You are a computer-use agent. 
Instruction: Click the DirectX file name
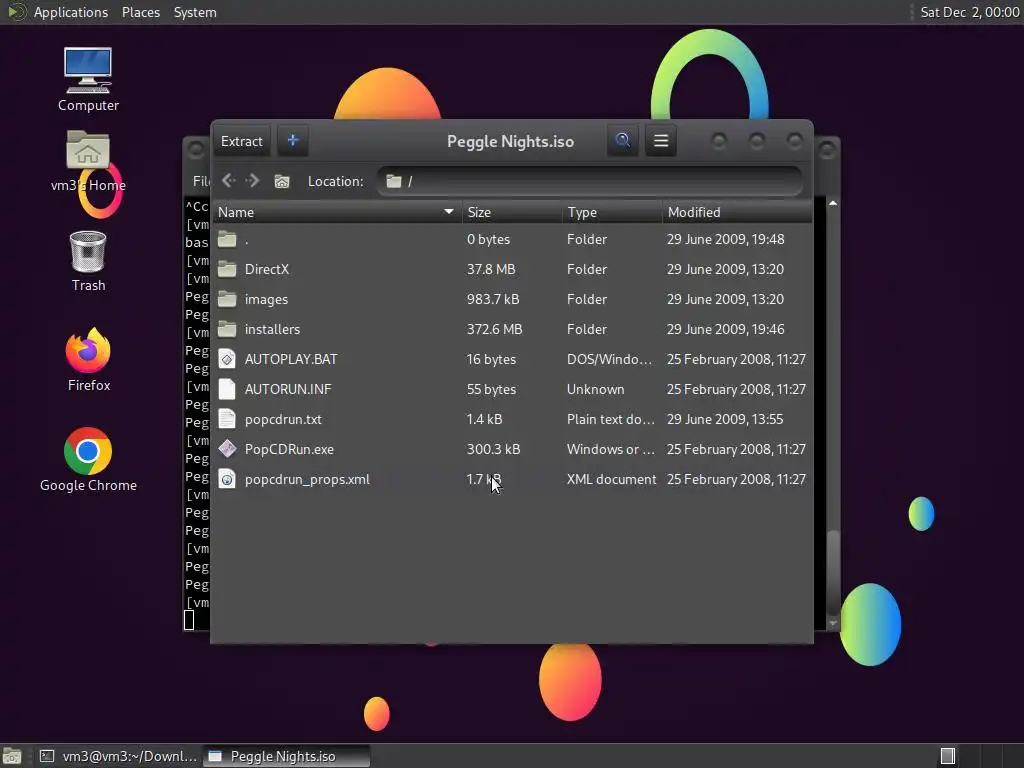(266, 269)
